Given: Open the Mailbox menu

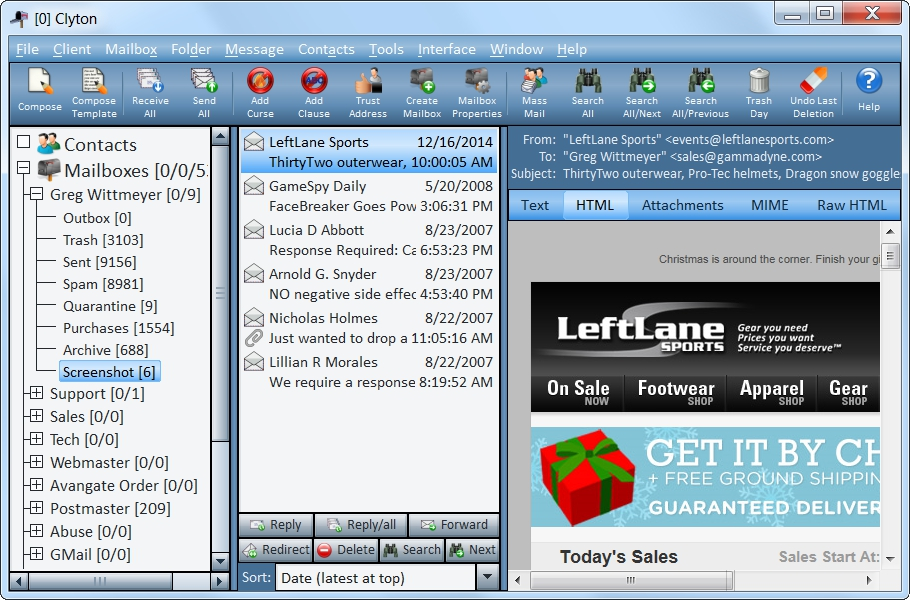Looking at the screenshot, I should 131,49.
